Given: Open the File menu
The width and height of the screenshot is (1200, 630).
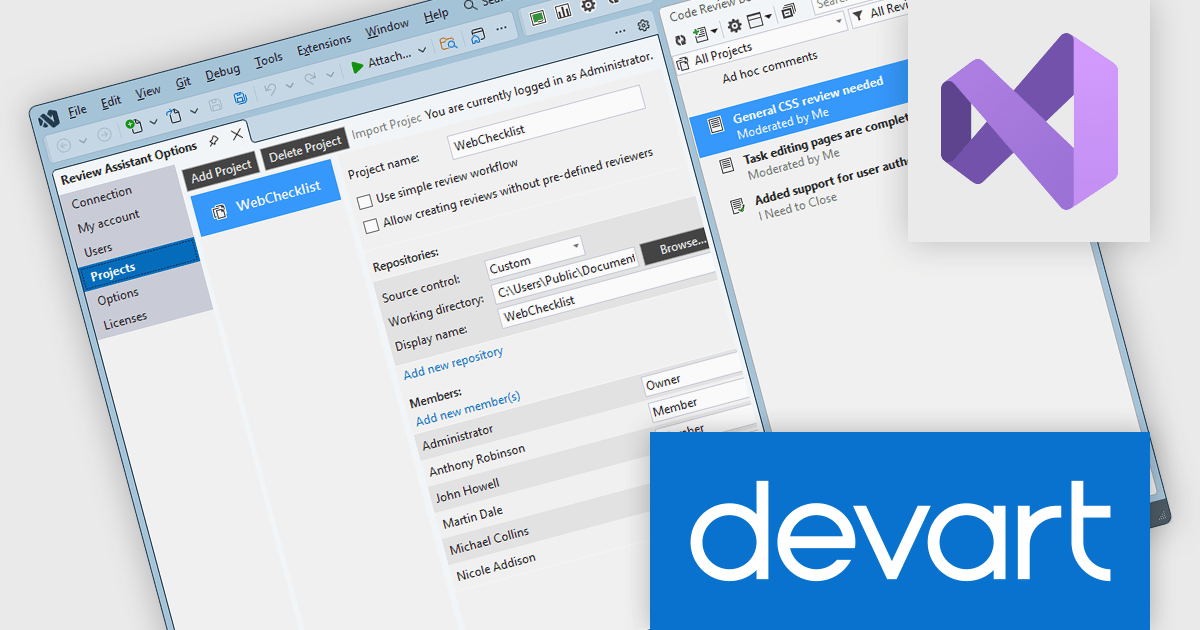Looking at the screenshot, I should [77, 110].
